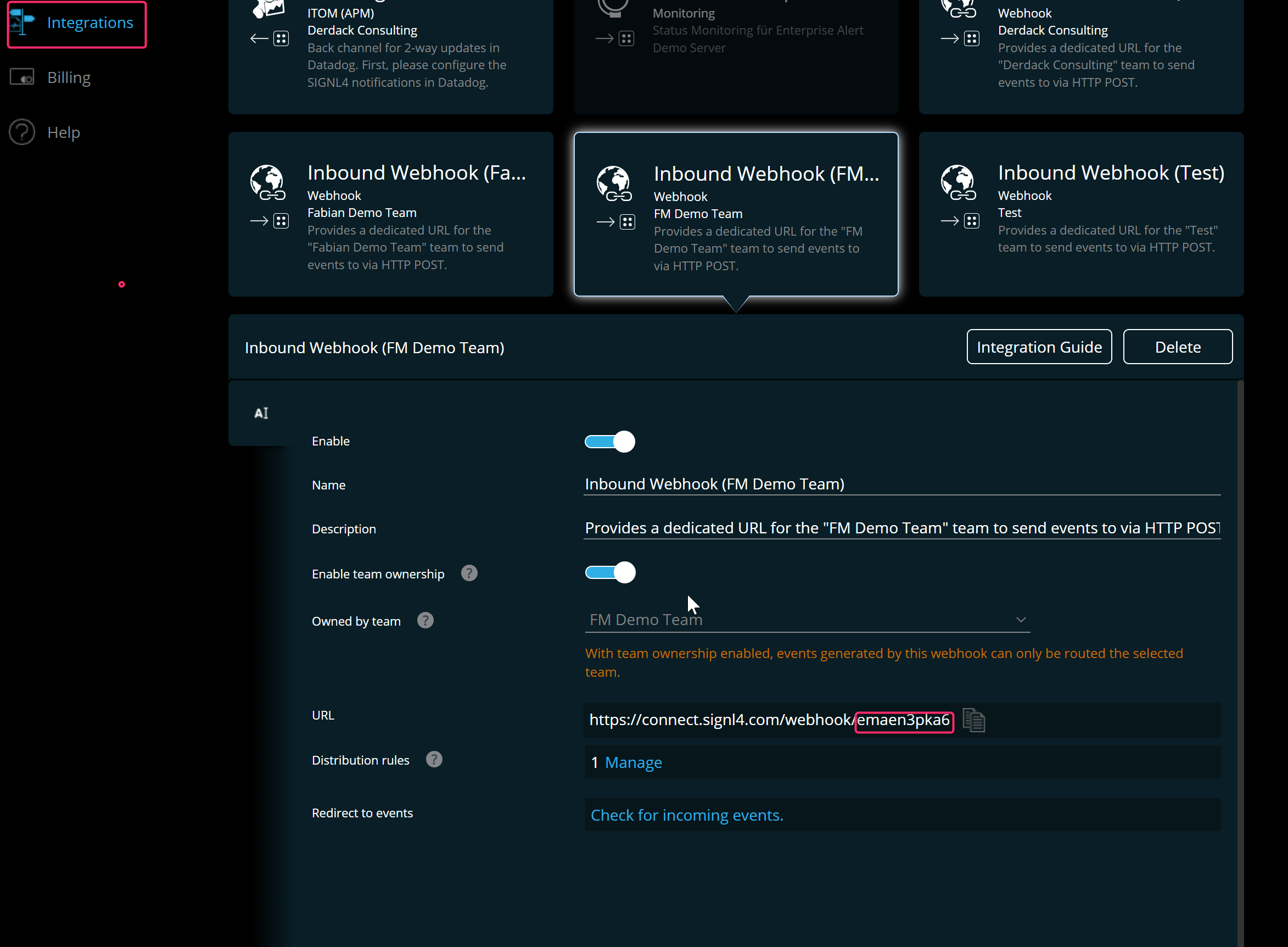Viewport: 1288px width, 947px height.
Task: Click inbound arrow icon on Monitoring card
Action: coord(614,38)
